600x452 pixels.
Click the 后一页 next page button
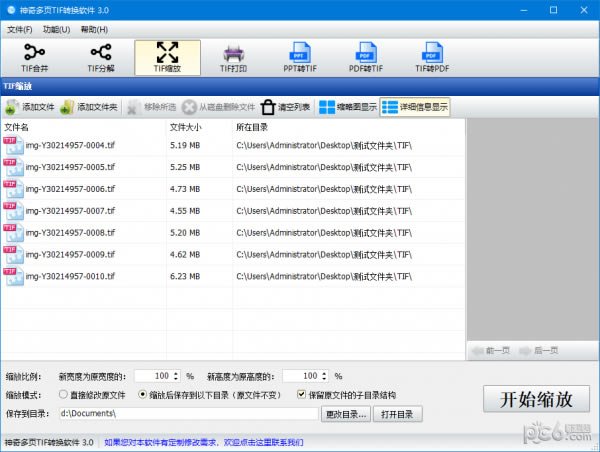click(x=540, y=350)
